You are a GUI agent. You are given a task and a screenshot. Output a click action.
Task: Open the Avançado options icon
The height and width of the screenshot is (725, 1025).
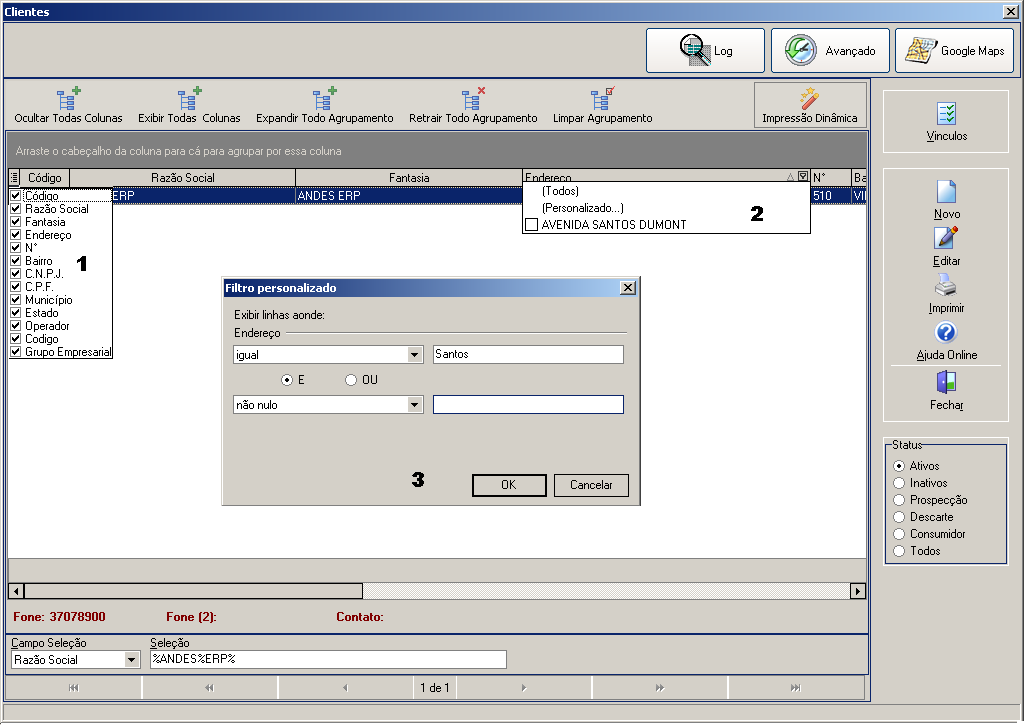coord(800,50)
